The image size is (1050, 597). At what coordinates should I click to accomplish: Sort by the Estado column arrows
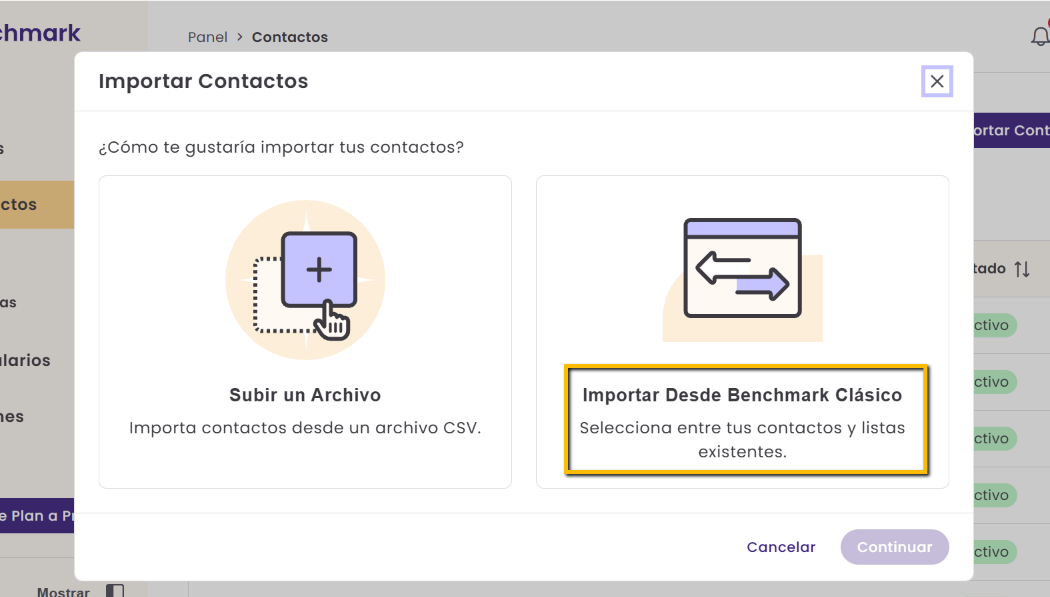point(1022,269)
